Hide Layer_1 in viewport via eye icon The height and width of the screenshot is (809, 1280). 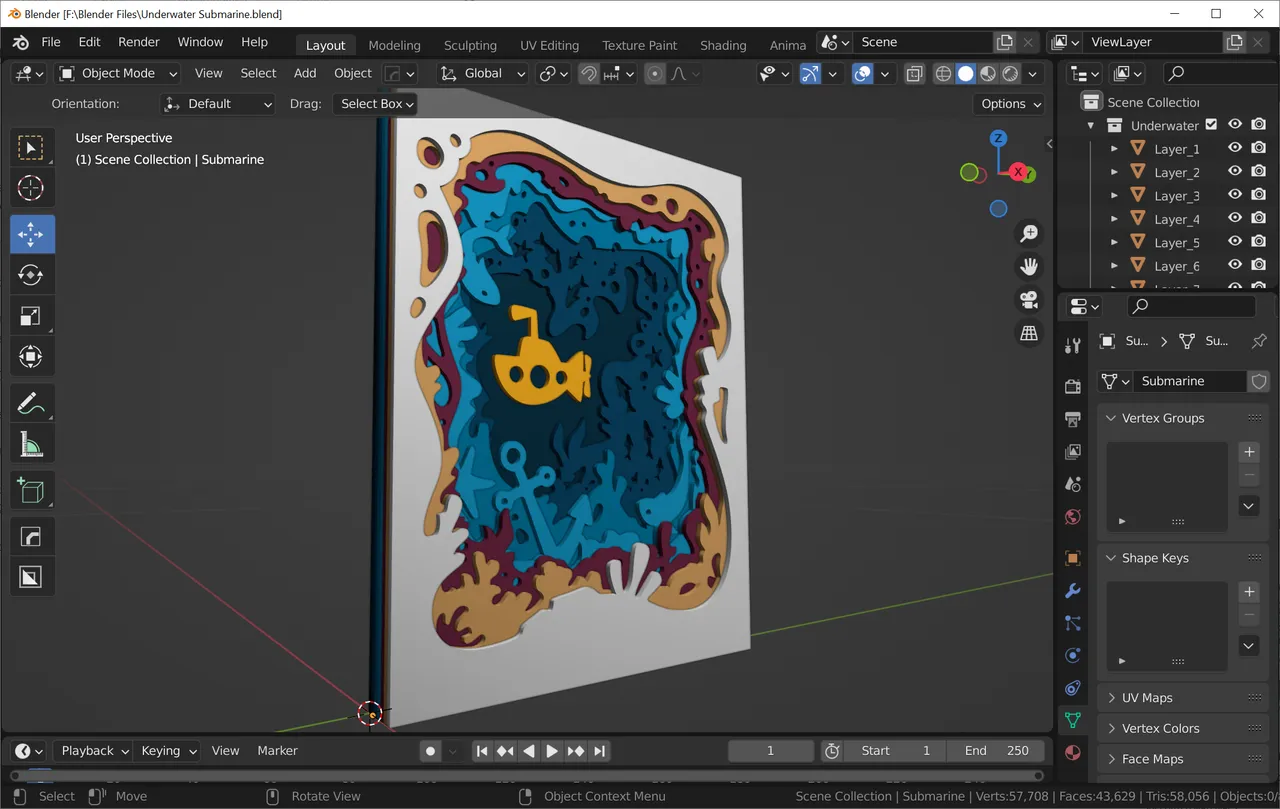click(1235, 148)
